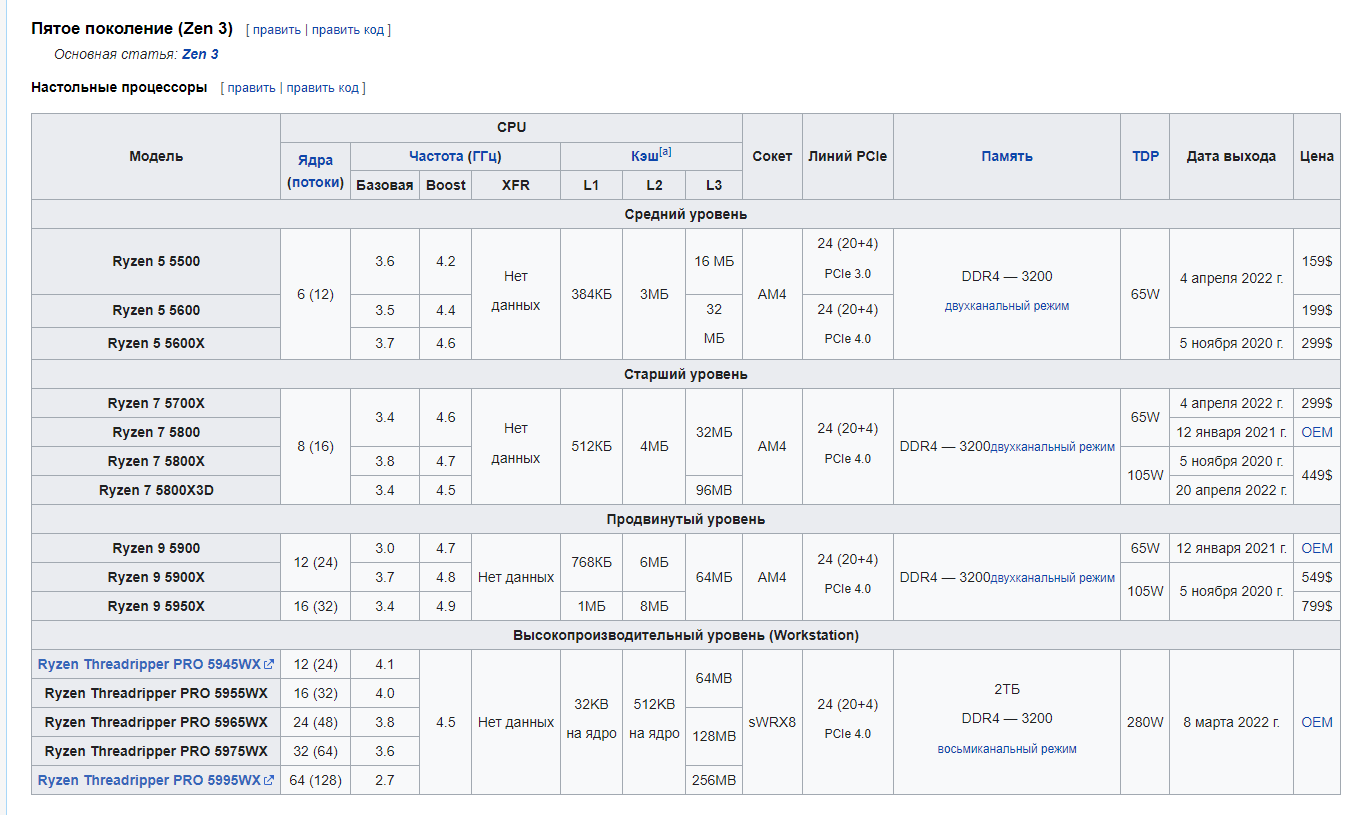
Task: Select the Ryzen 7 5800 model cell
Action: tap(156, 432)
